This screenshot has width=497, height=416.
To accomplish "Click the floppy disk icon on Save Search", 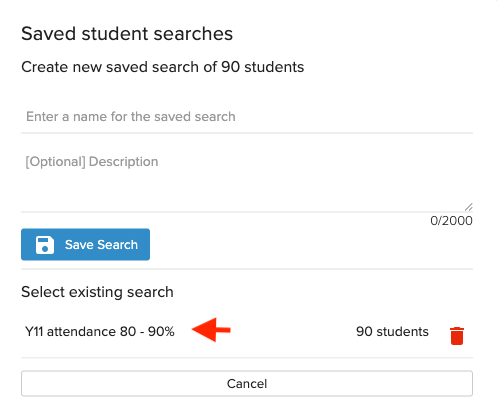I will coord(45,245).
